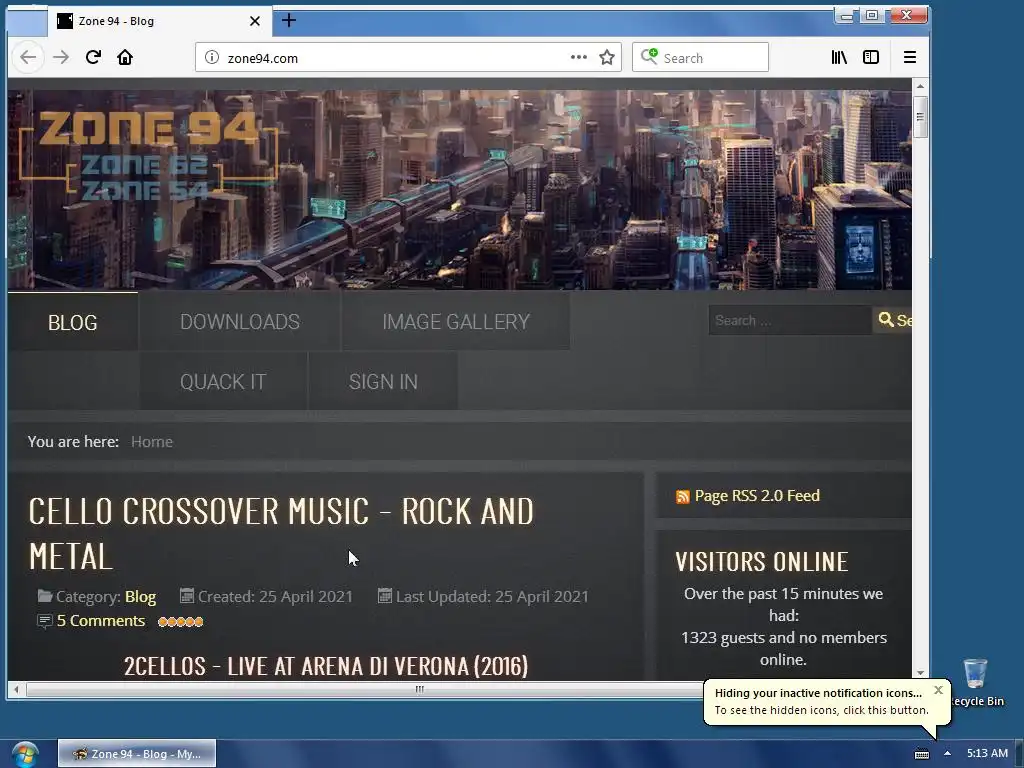
Task: Follow the Home breadcrumb link
Action: (152, 442)
